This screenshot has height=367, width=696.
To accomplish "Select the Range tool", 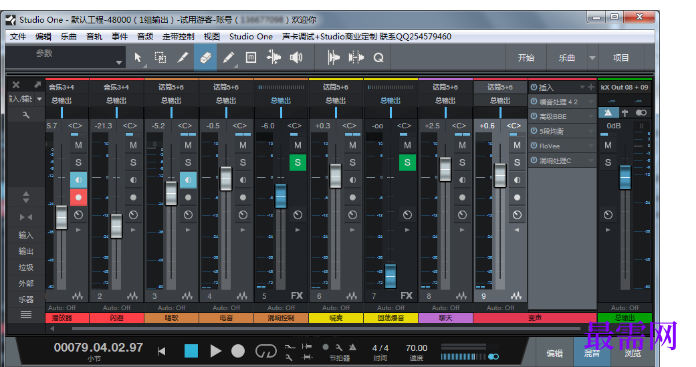I will click(160, 58).
